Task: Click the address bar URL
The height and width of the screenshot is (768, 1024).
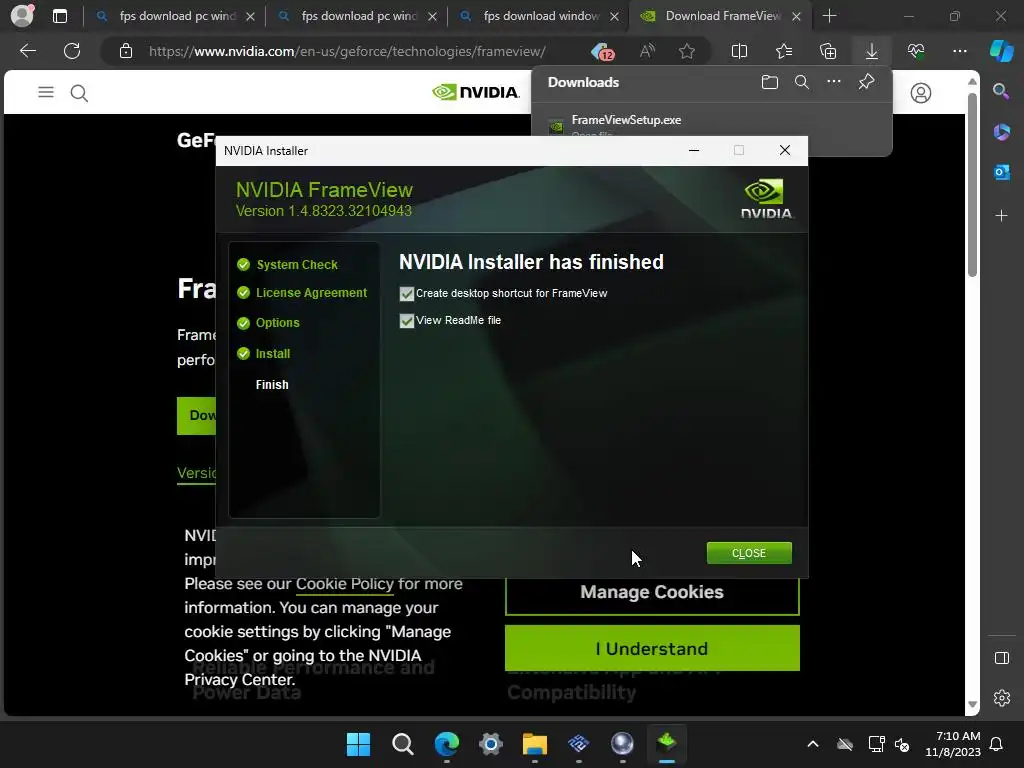Action: point(347,51)
